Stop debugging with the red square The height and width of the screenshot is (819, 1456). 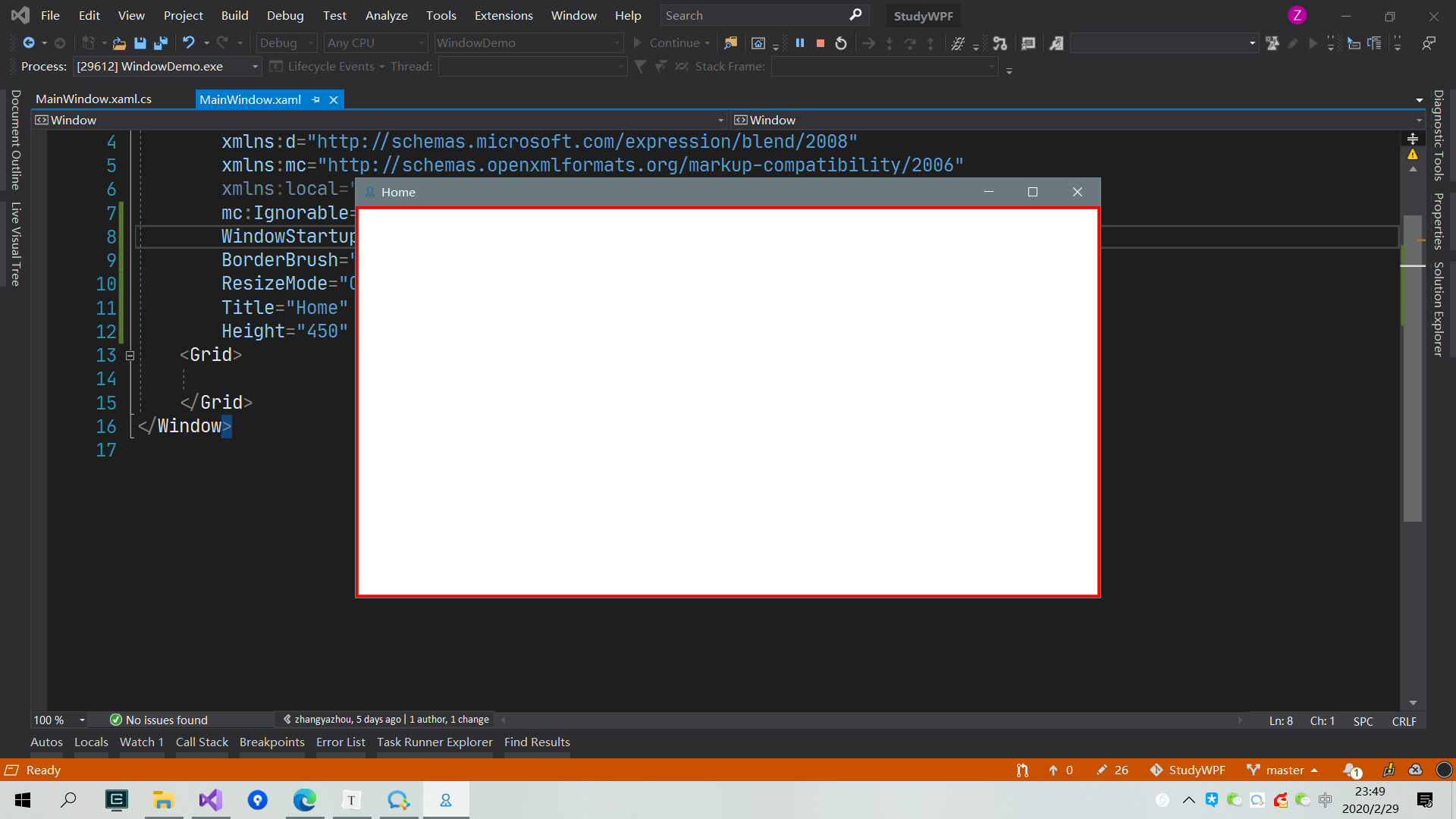(x=820, y=43)
